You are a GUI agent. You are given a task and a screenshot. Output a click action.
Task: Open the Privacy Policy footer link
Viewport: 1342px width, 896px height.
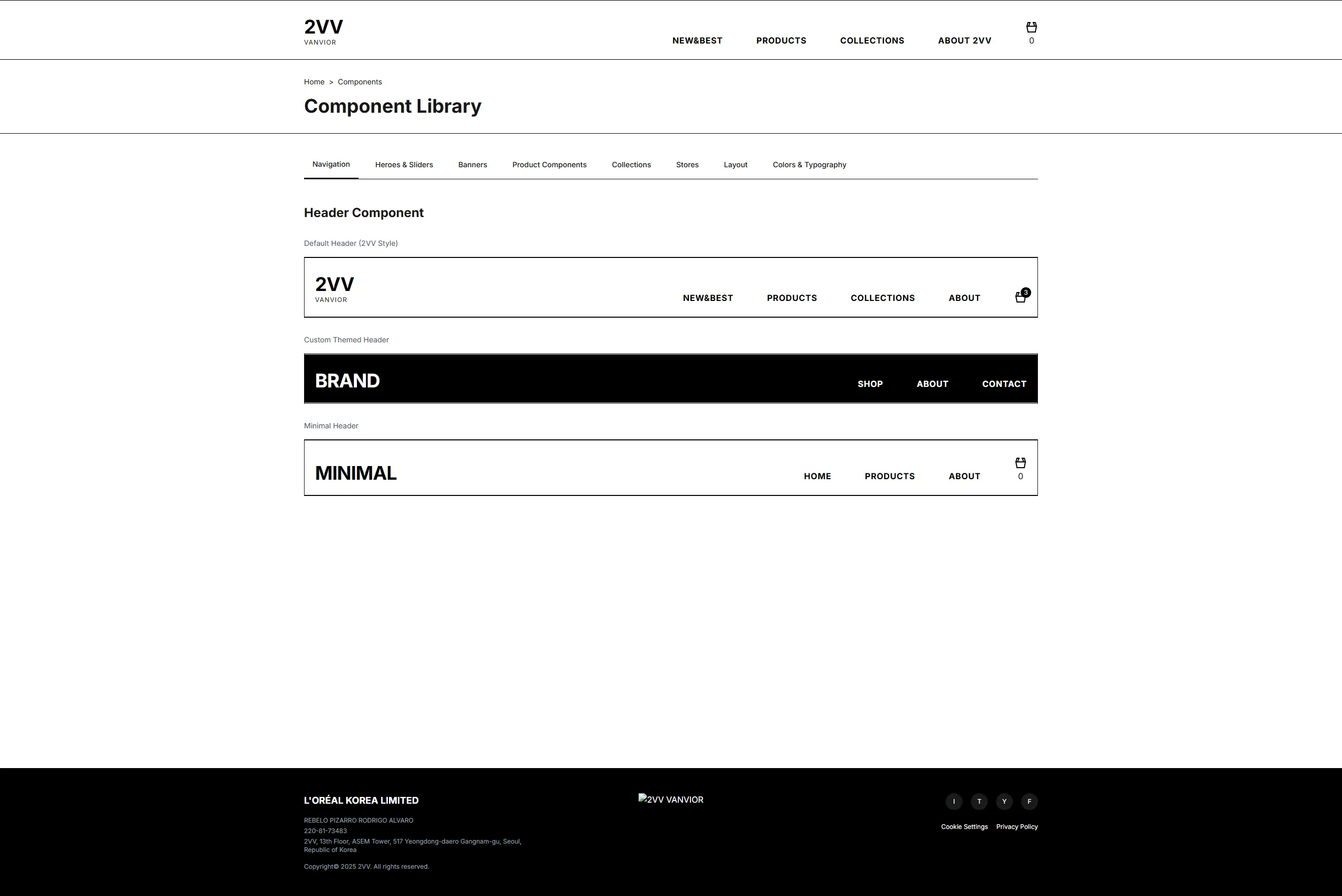coord(1017,827)
